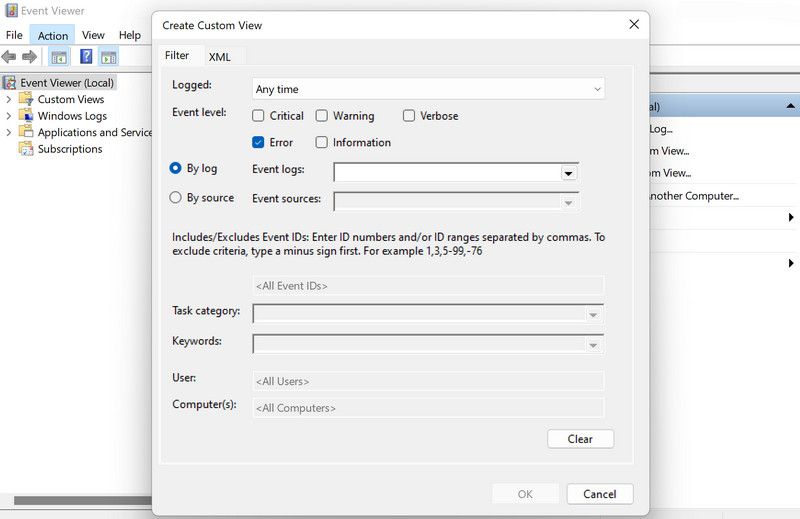Screen dimensions: 800x519
Task: Click the Forward arrow toolbar icon
Action: (30, 57)
